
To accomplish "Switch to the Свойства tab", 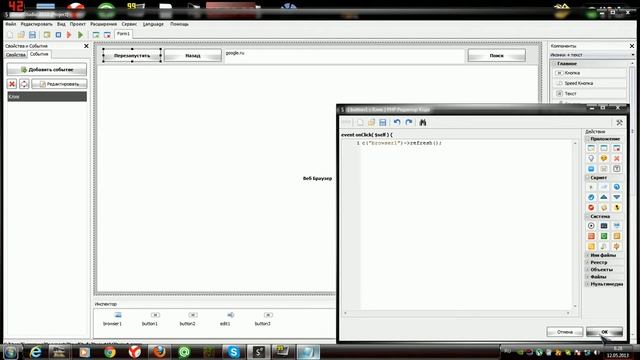I will 16,55.
